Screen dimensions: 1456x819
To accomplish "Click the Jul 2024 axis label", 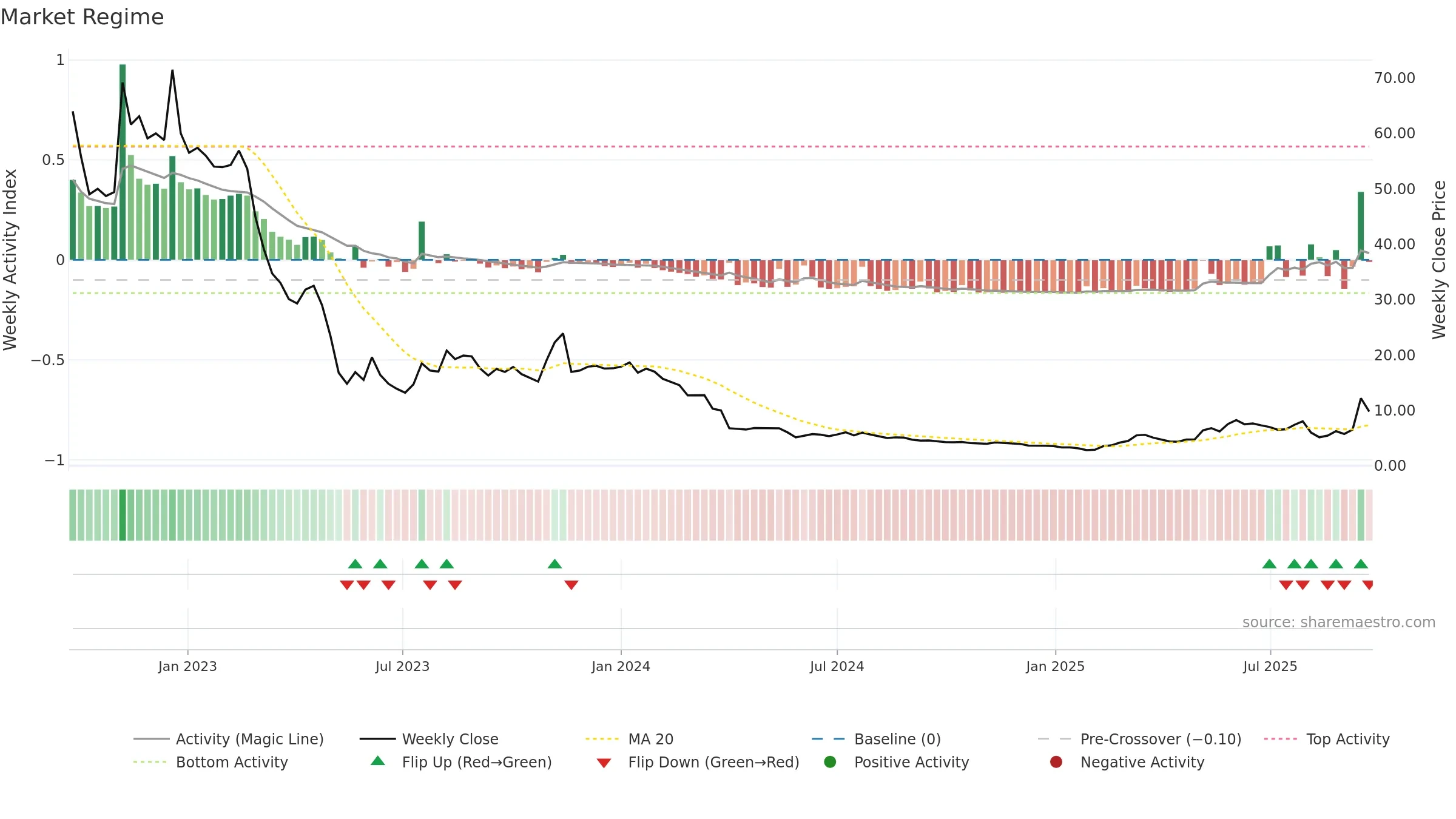I will 837,666.
